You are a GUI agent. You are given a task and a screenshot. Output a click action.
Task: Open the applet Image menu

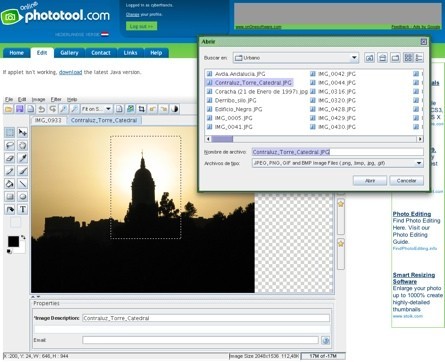tap(38, 99)
